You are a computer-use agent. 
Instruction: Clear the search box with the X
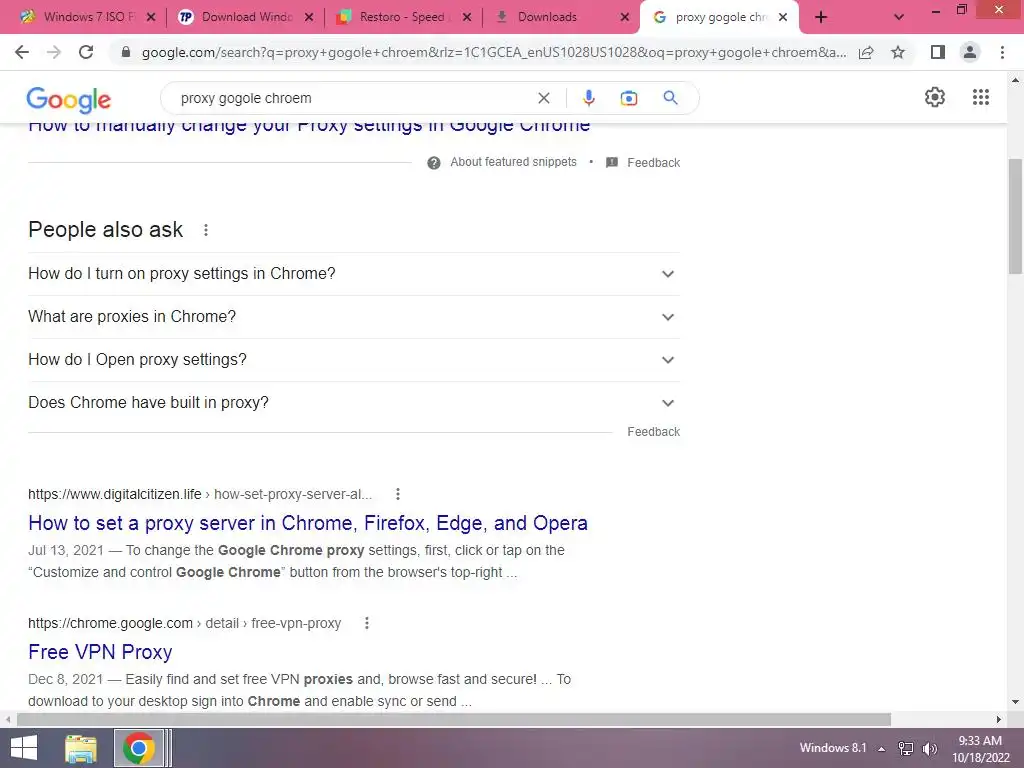pos(543,98)
